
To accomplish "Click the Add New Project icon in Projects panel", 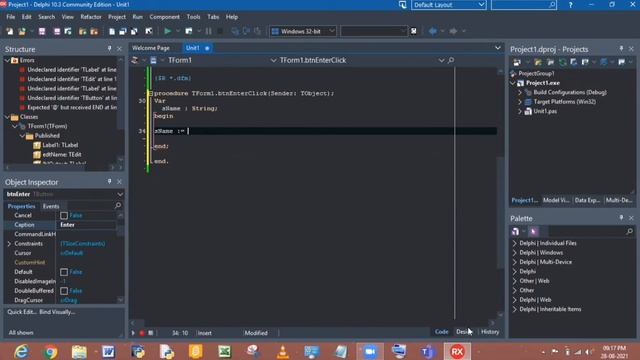I will pyautogui.click(x=517, y=62).
